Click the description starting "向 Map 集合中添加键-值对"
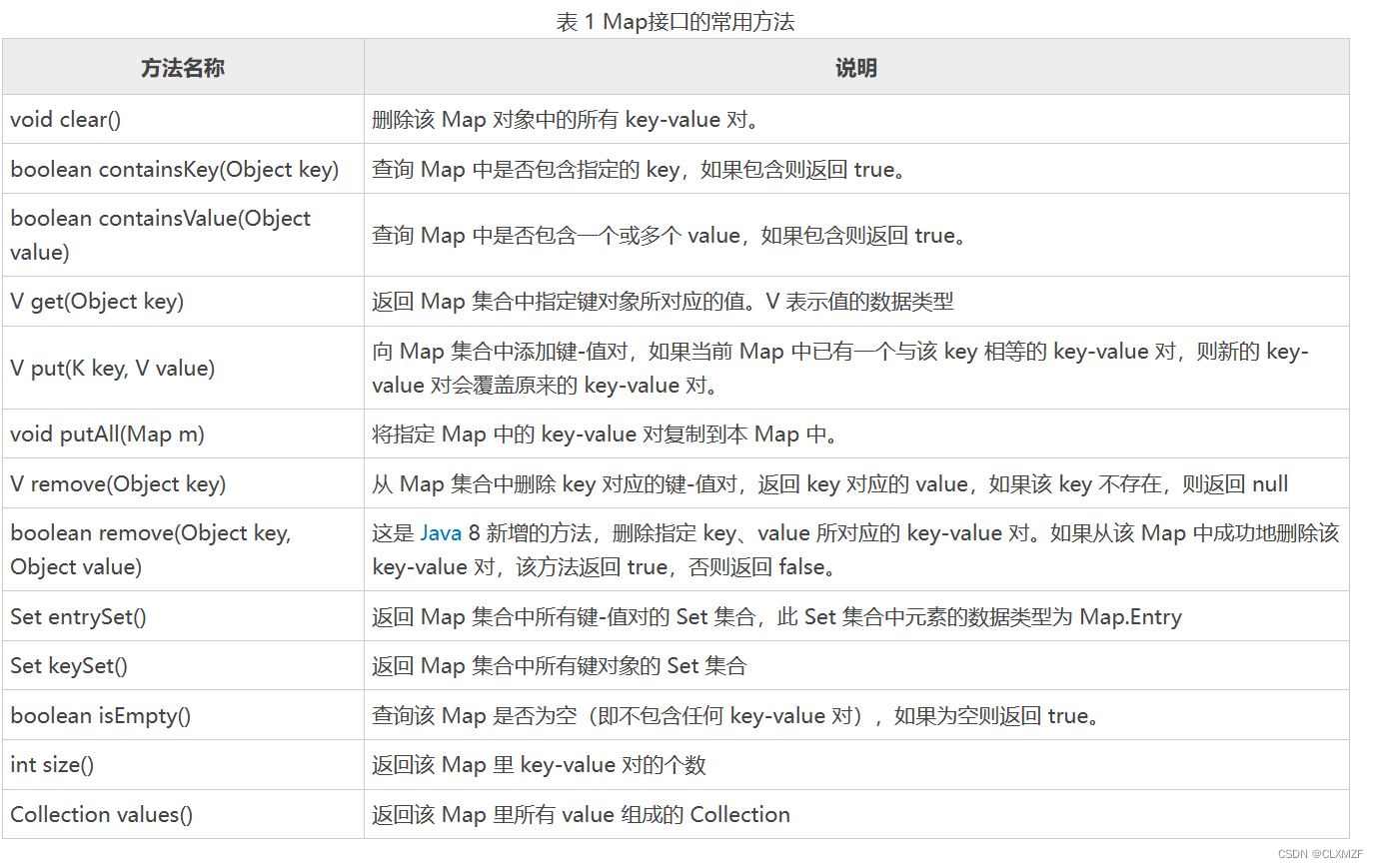1379x868 pixels. coord(856,368)
